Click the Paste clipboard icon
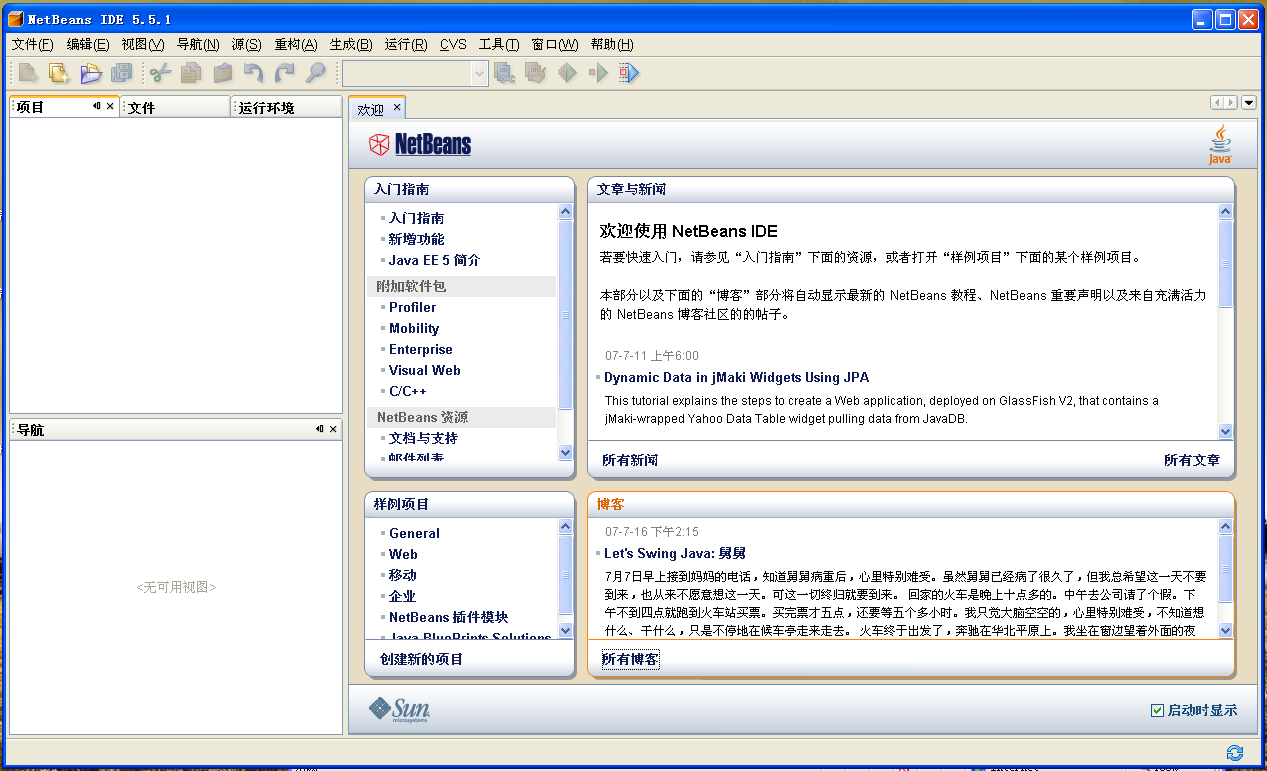The image size is (1267, 771). click(x=222, y=73)
